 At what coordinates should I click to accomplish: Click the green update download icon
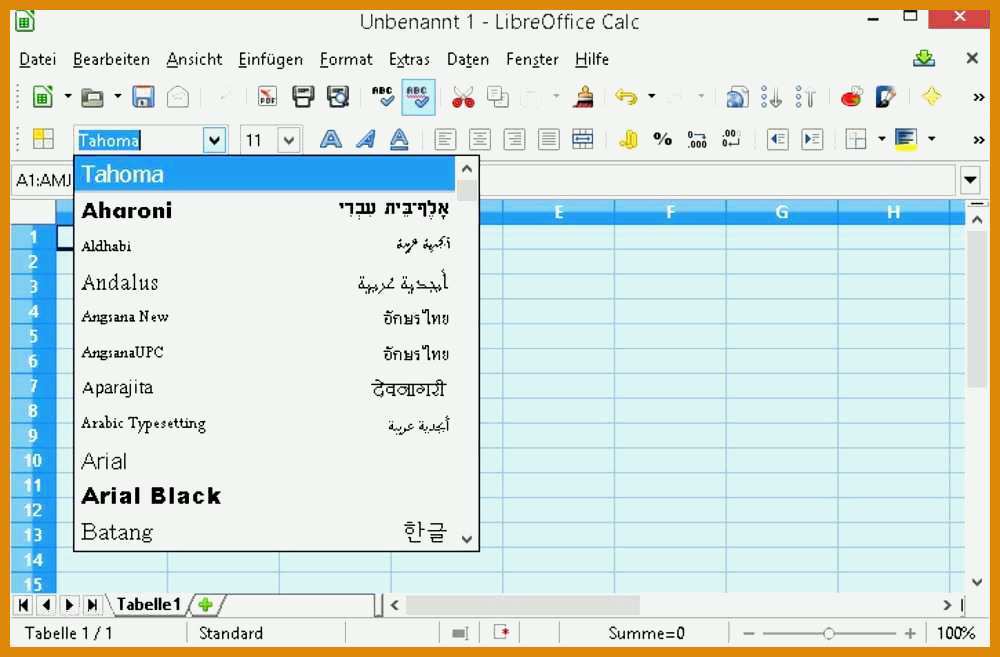point(923,59)
